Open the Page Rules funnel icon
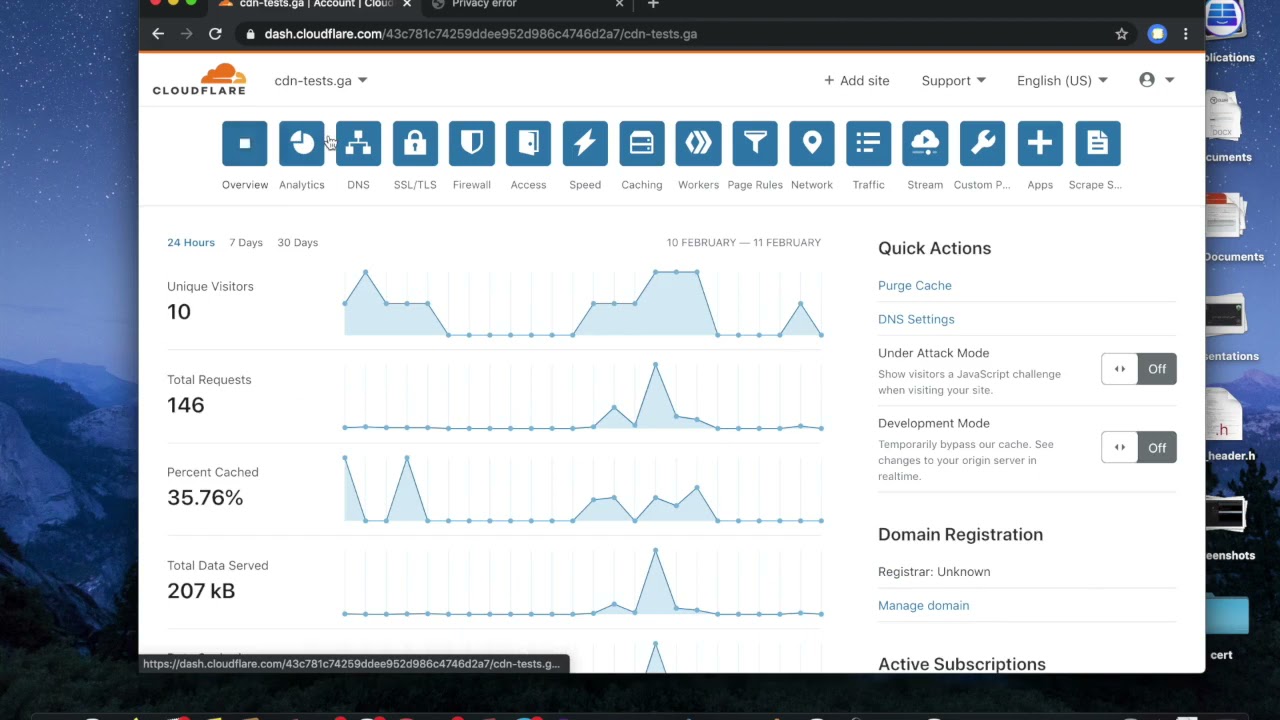Image resolution: width=1280 pixels, height=720 pixels. [755, 144]
